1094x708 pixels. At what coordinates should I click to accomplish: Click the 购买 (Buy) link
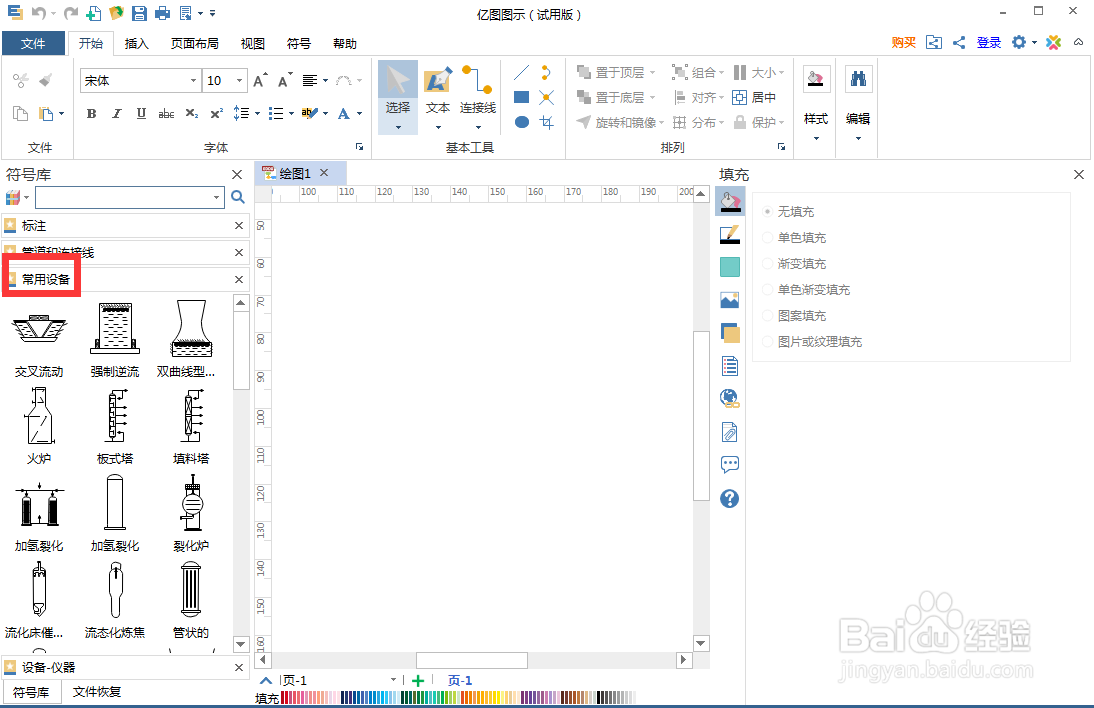coord(901,43)
